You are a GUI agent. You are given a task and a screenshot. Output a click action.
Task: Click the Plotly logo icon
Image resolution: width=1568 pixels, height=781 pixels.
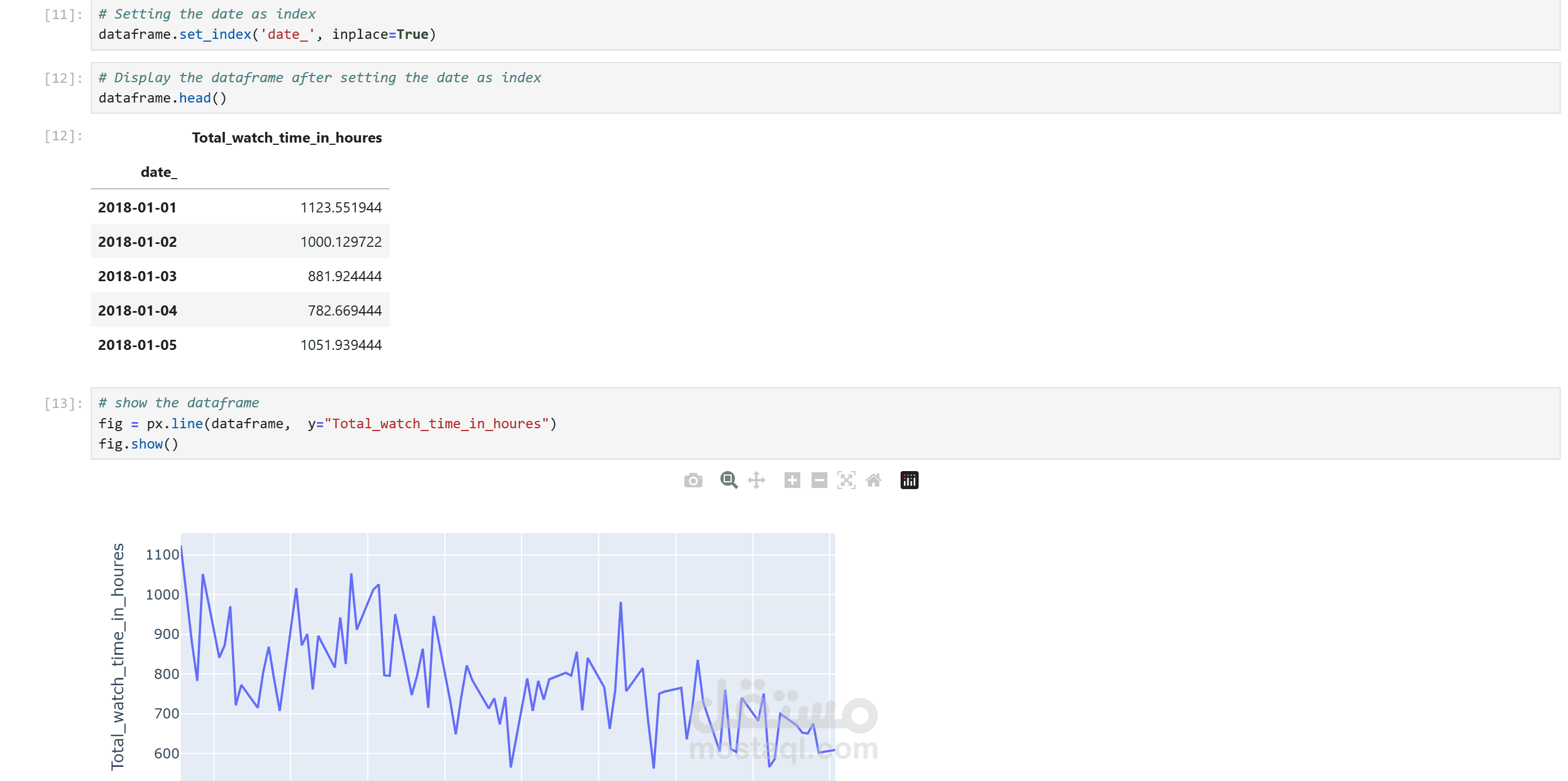(908, 480)
